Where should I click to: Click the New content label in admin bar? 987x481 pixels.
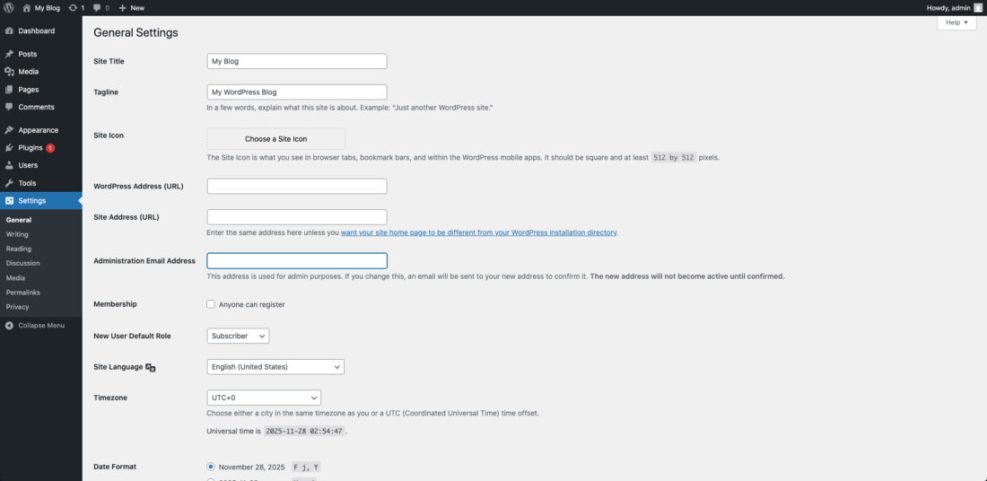point(137,8)
